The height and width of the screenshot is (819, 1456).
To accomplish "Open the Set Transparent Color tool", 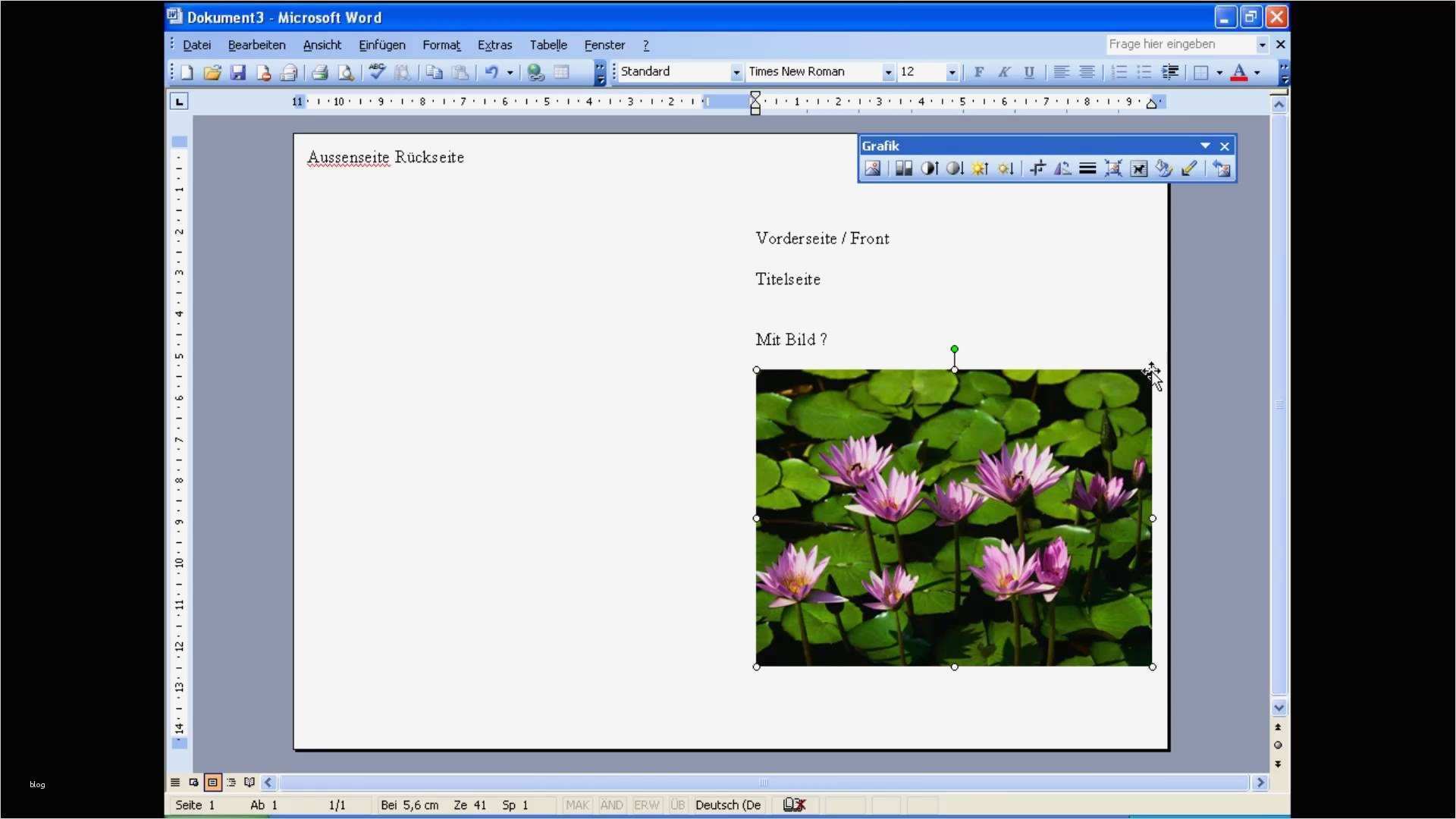I will click(x=1189, y=168).
